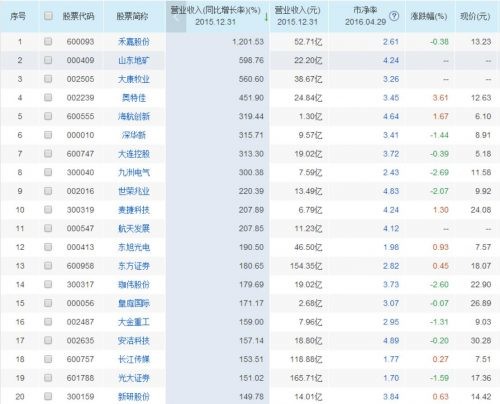The width and height of the screenshot is (500, 404).
Task: Check the box for stock 600555
Action: point(48,116)
